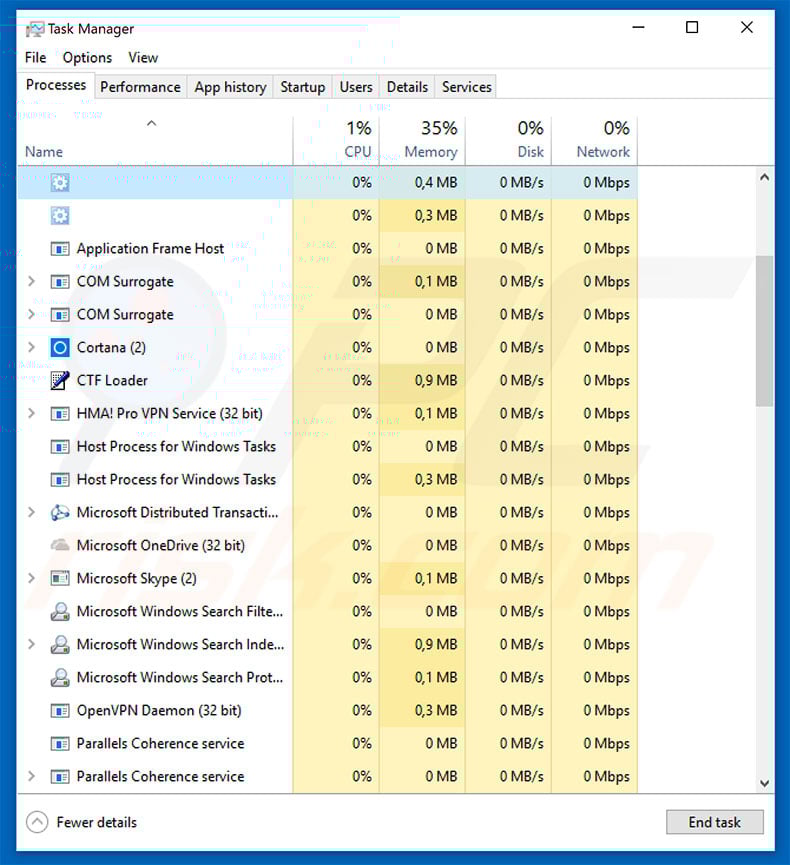Open the Options menu
Screen dimensions: 790x865
pos(87,57)
